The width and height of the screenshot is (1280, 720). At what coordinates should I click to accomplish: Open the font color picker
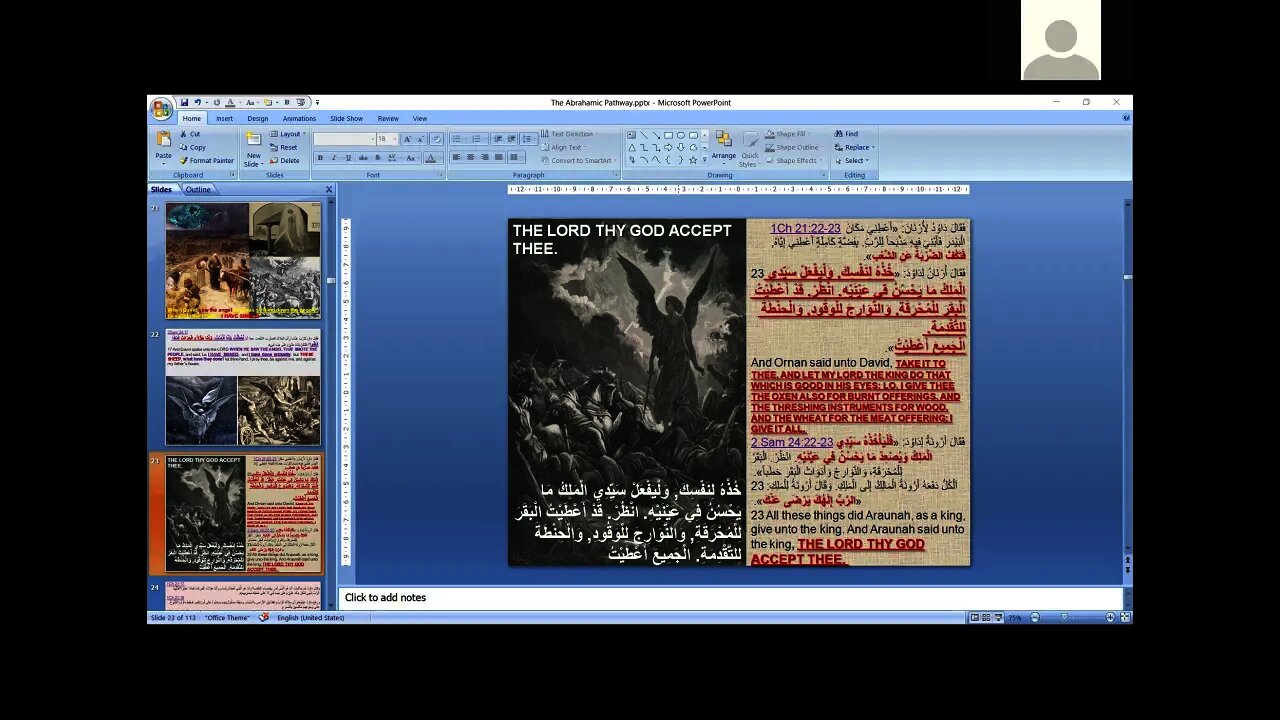tap(431, 157)
